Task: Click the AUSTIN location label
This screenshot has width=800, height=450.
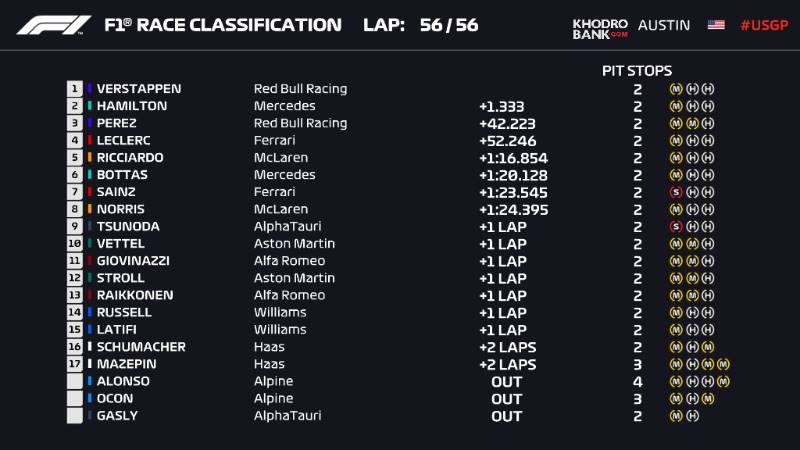Action: (x=663, y=25)
